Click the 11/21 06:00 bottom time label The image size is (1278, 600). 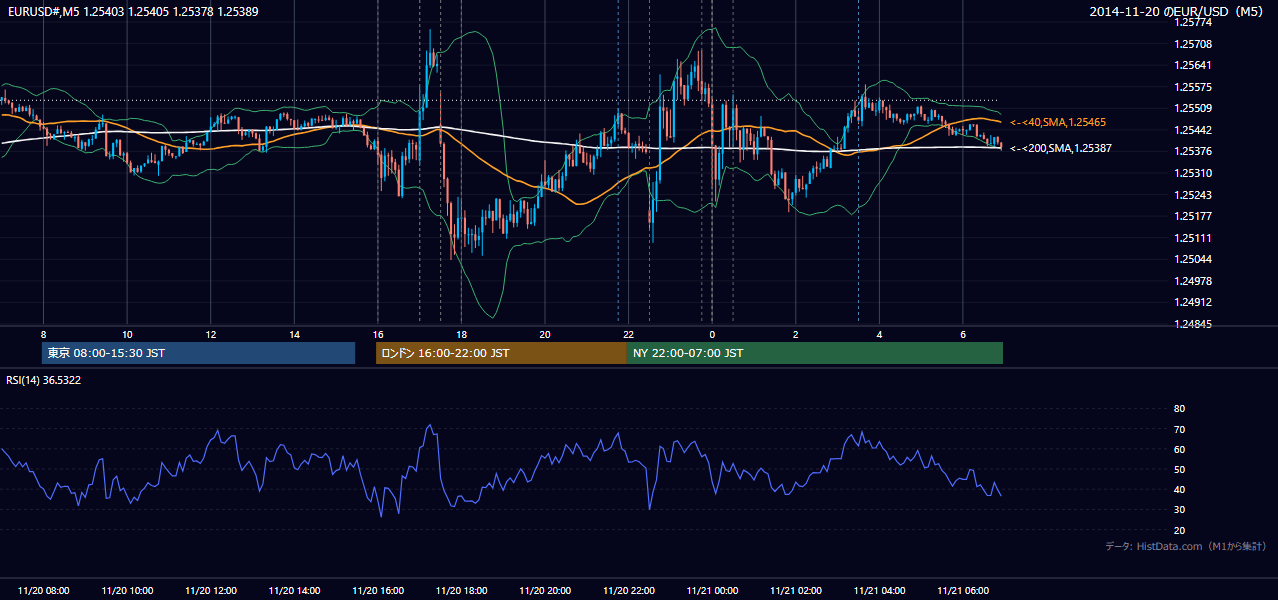962,591
